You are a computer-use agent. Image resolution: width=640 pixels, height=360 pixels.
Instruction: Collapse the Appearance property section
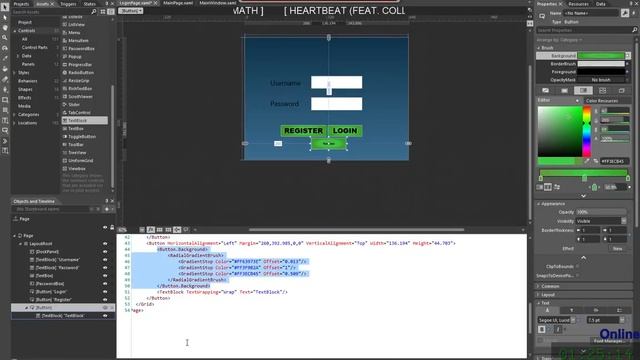(539, 204)
